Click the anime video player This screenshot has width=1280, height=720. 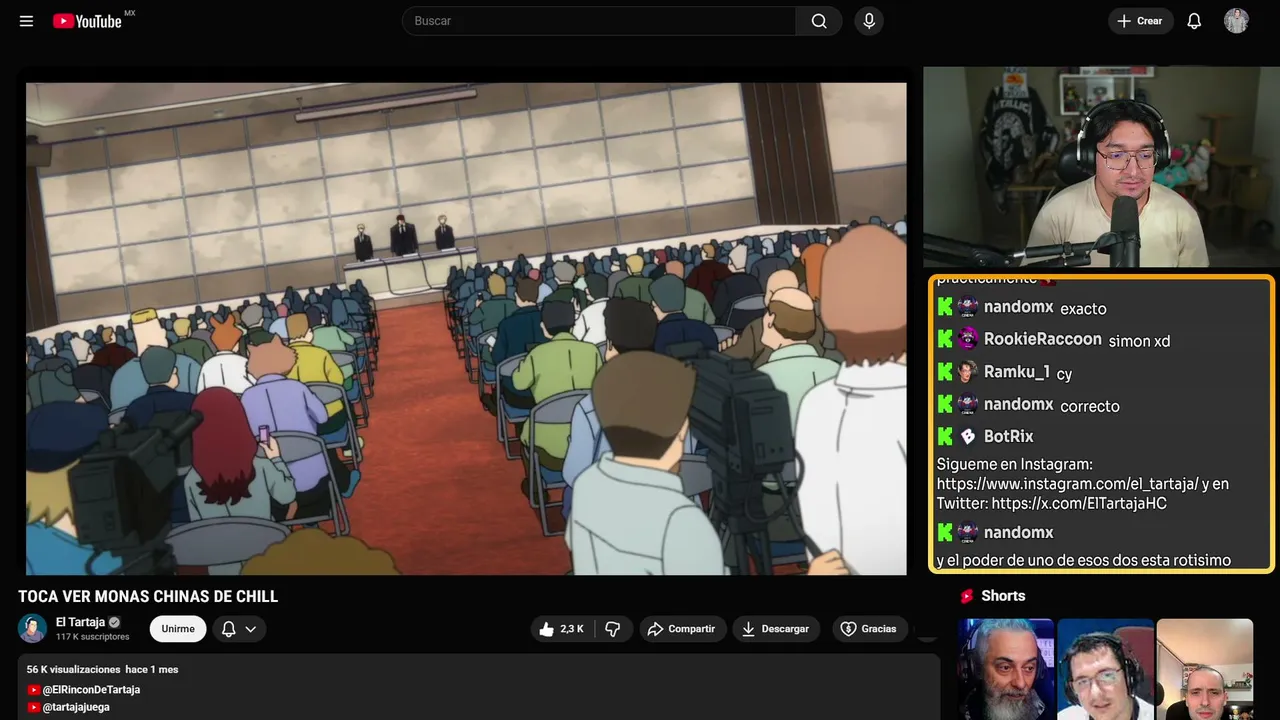pos(466,328)
